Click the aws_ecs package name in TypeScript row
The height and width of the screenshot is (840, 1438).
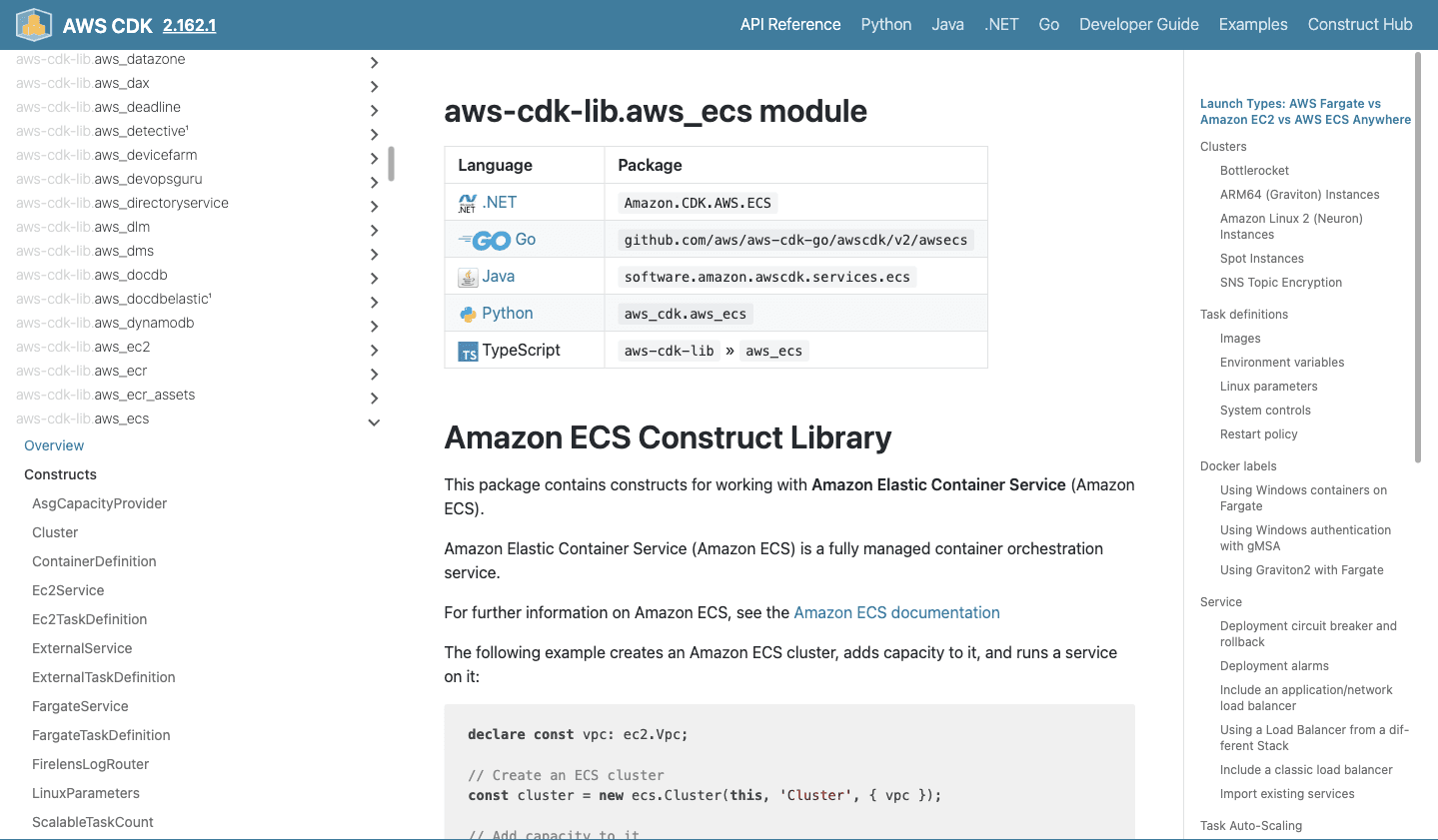coord(773,351)
